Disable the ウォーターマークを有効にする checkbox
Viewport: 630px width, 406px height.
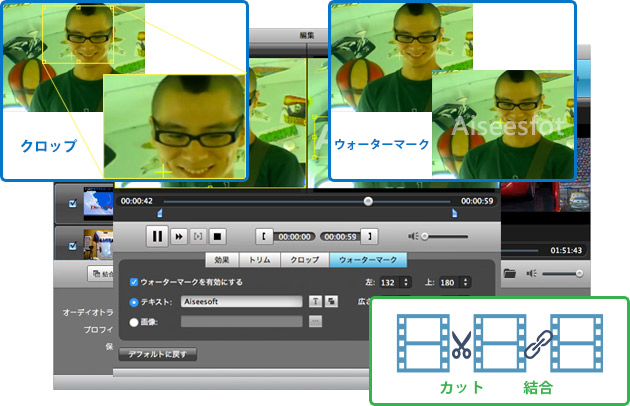pyautogui.click(x=135, y=283)
